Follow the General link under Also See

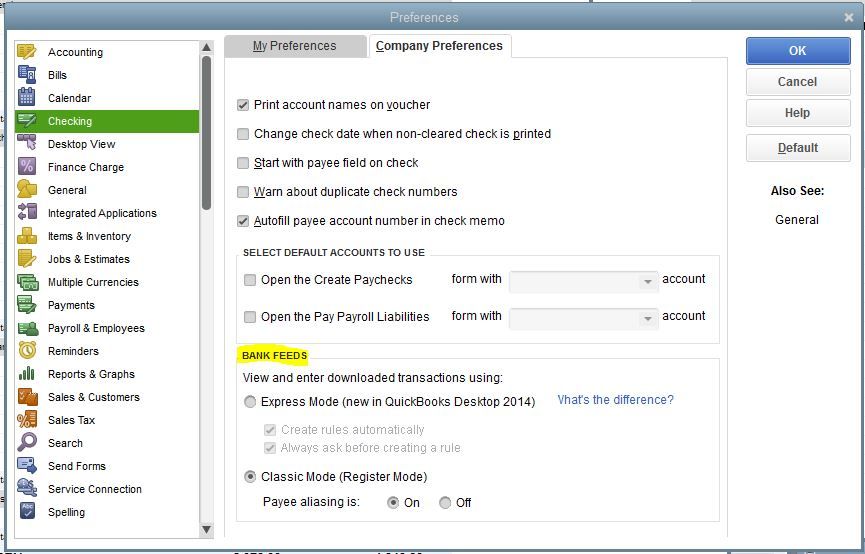(797, 220)
